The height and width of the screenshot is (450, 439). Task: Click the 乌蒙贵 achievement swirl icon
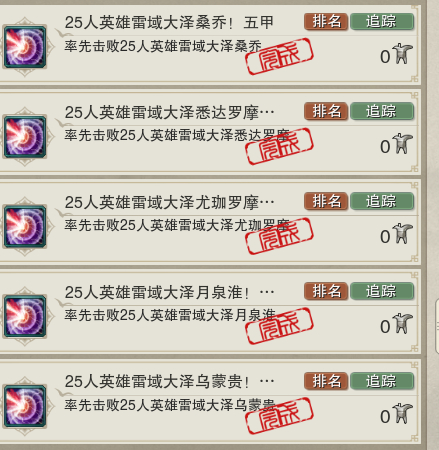pos(25,406)
